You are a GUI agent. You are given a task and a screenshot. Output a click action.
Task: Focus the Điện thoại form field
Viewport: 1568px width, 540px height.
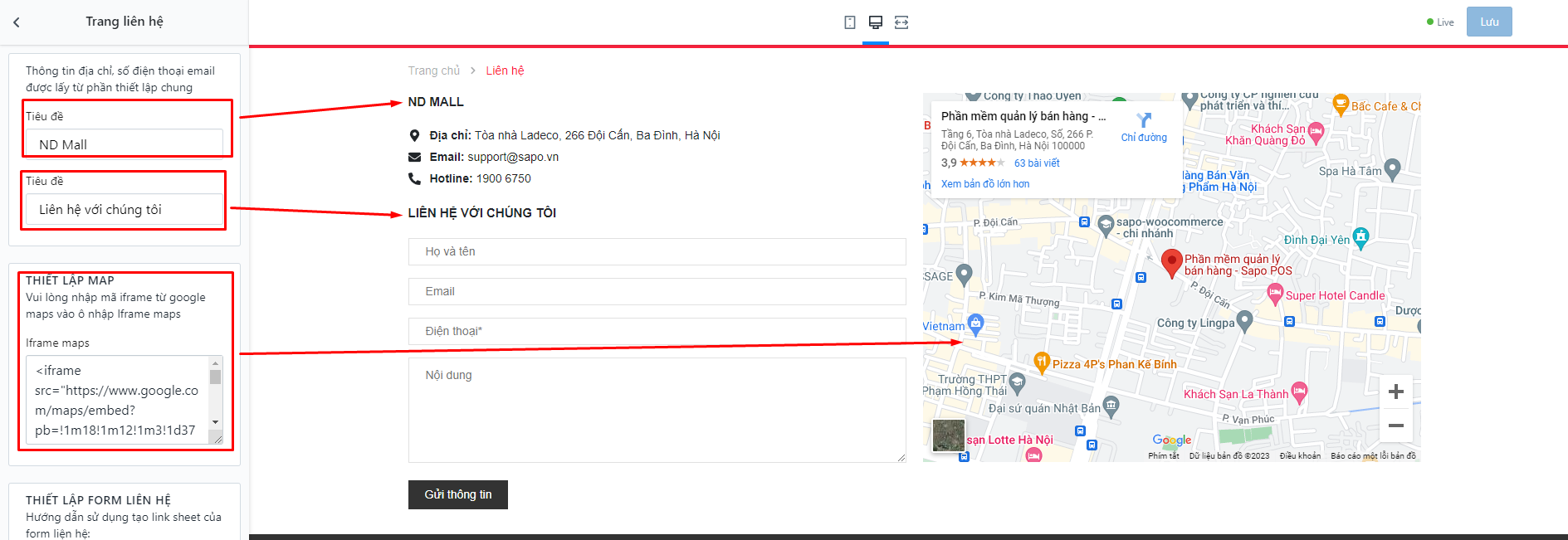click(657, 331)
